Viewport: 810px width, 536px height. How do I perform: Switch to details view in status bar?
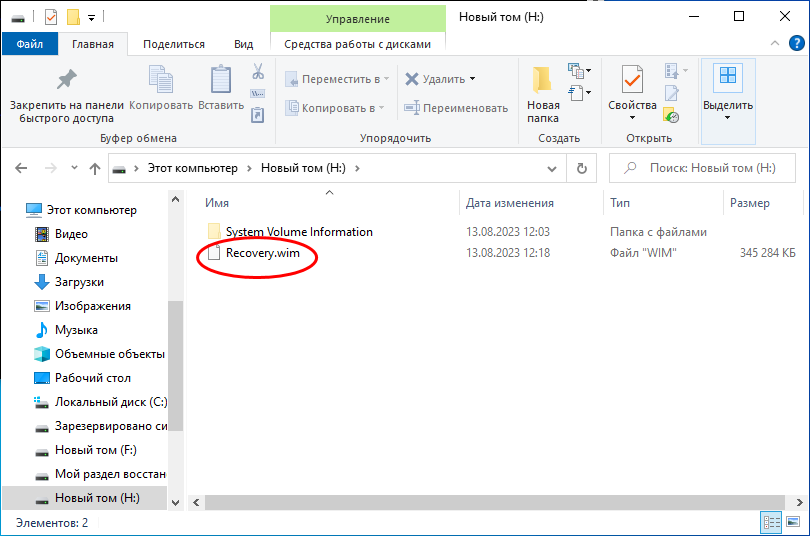pyautogui.click(x=771, y=523)
